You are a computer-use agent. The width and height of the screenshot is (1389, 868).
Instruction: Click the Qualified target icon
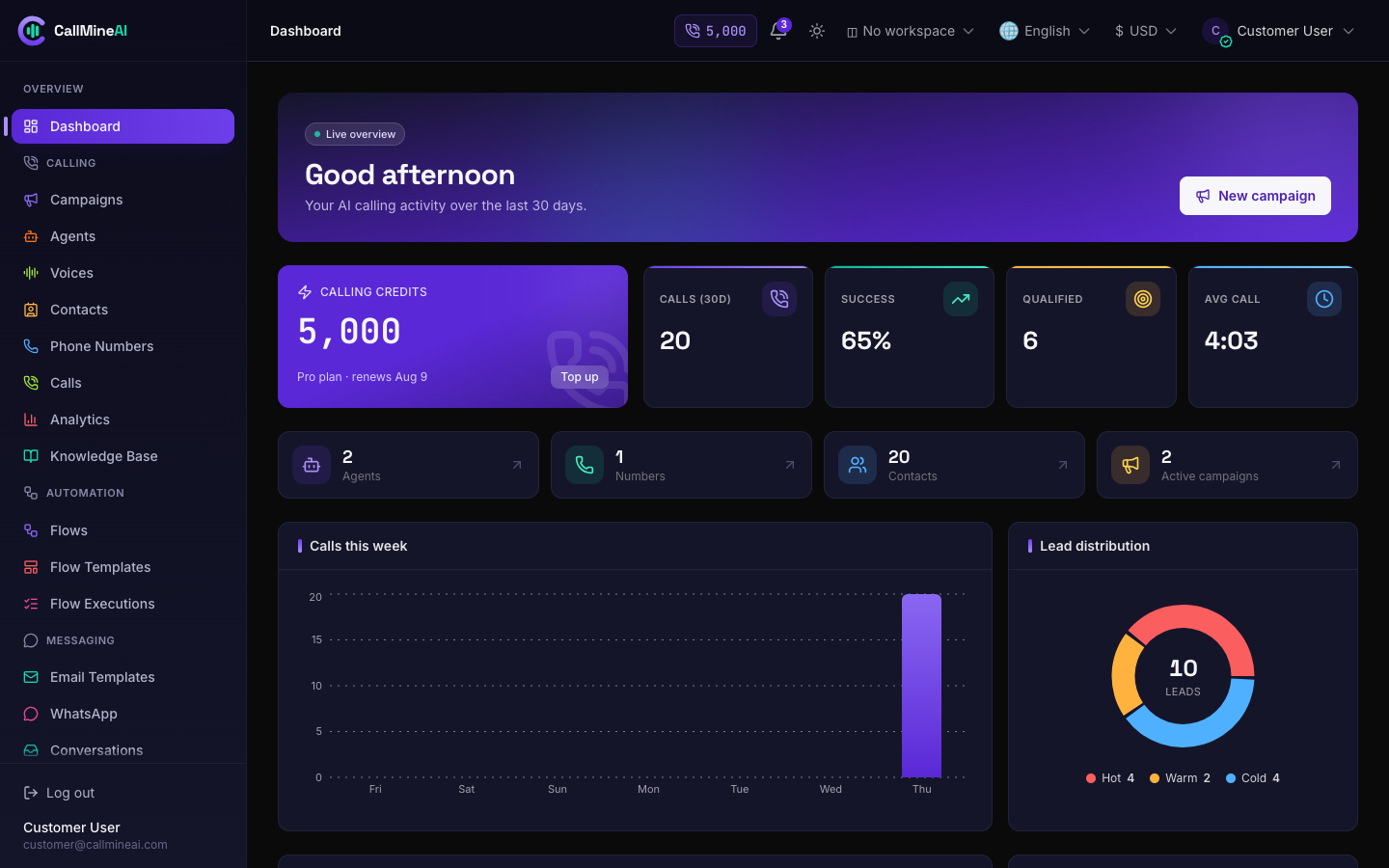click(x=1143, y=299)
